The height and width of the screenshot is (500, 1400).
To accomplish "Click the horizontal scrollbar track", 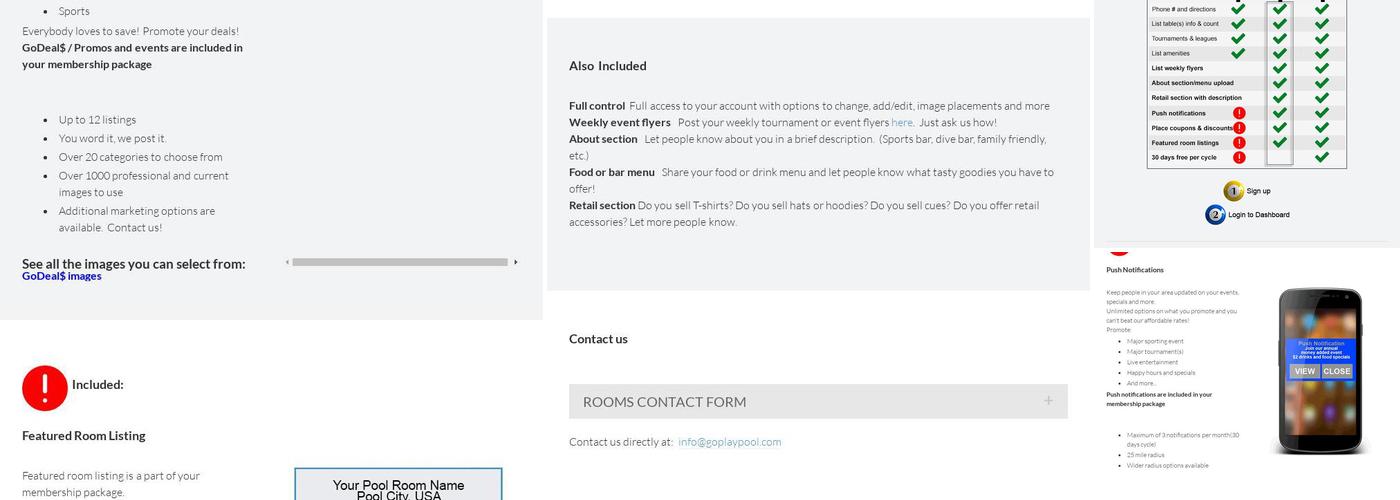I will click(400, 263).
